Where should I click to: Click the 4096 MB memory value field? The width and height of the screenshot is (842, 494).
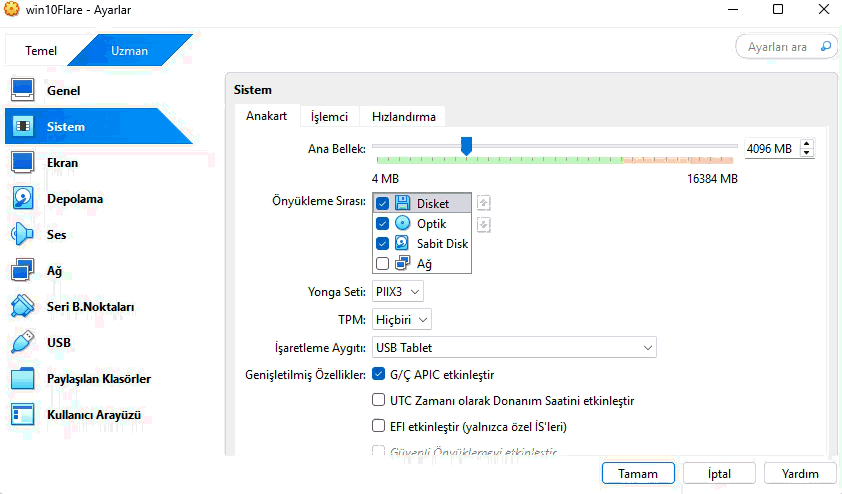(770, 148)
